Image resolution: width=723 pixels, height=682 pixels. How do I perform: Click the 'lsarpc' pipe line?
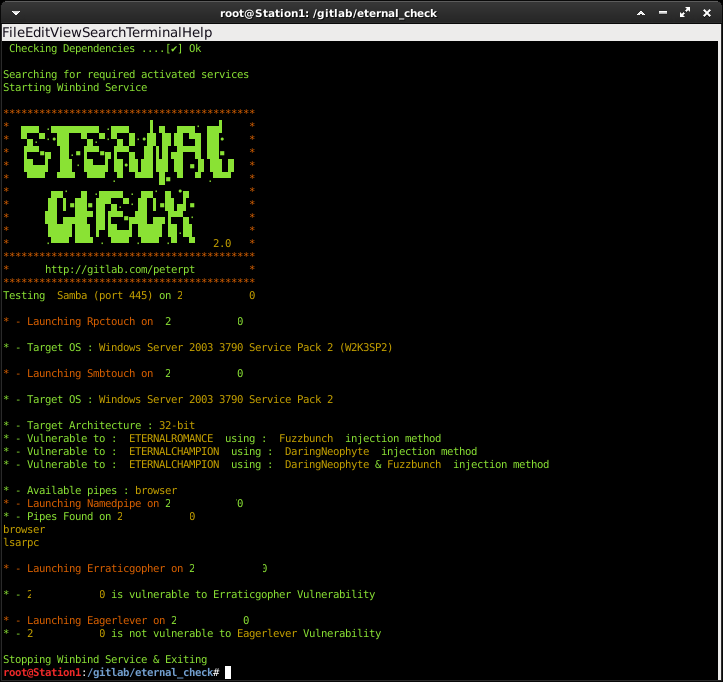point(21,542)
